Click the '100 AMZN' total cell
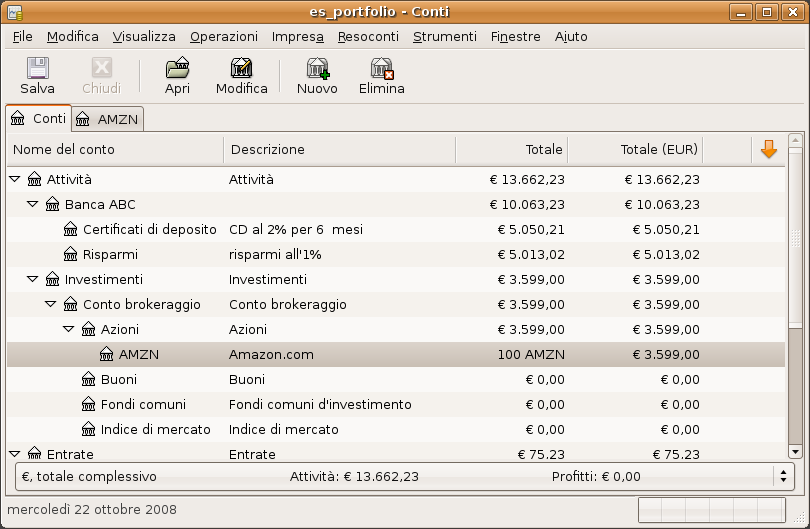 (531, 354)
